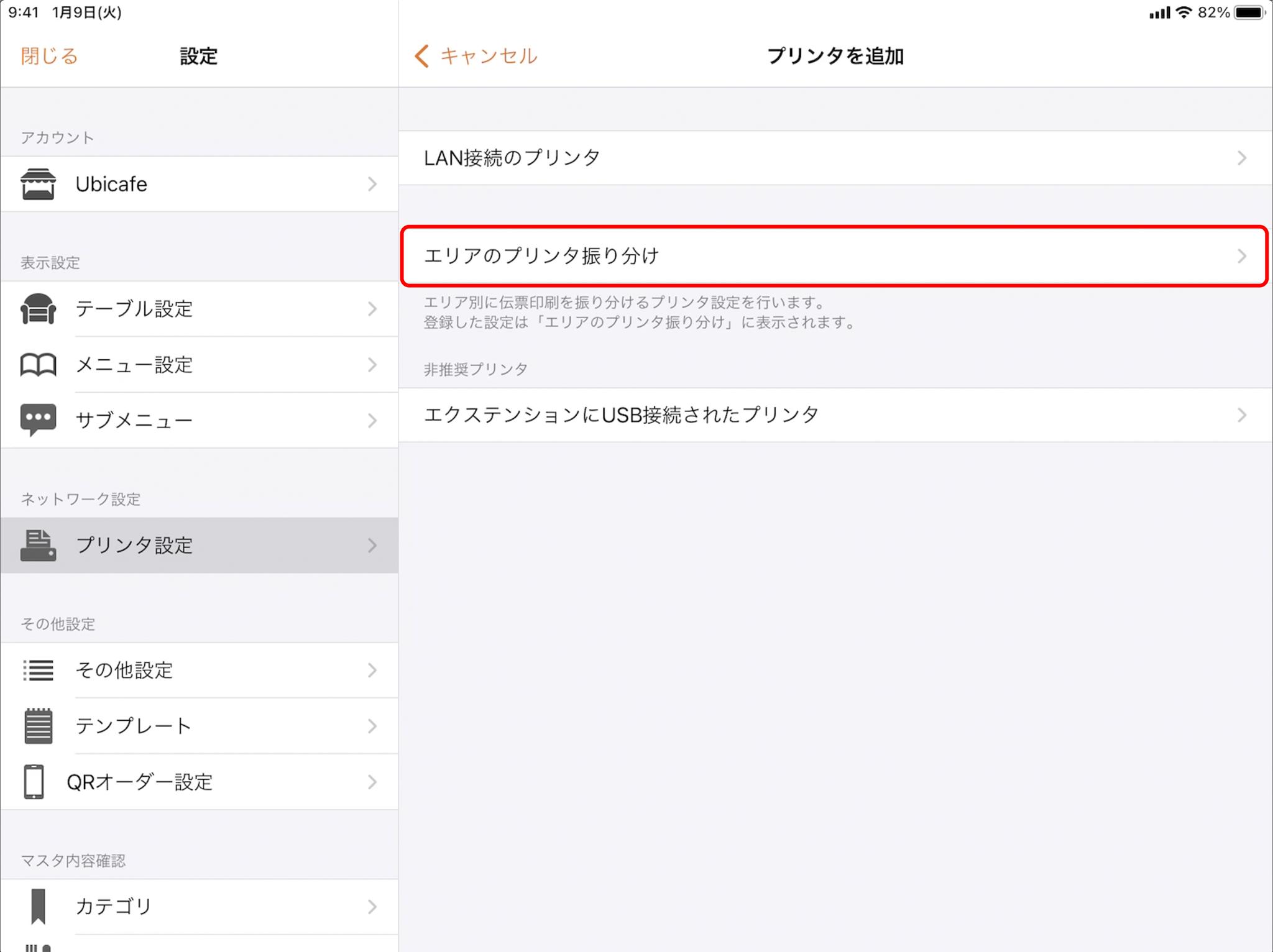This screenshot has height=952, width=1273.
Task: Tap the cellular signal bars icon
Action: click(x=1160, y=12)
